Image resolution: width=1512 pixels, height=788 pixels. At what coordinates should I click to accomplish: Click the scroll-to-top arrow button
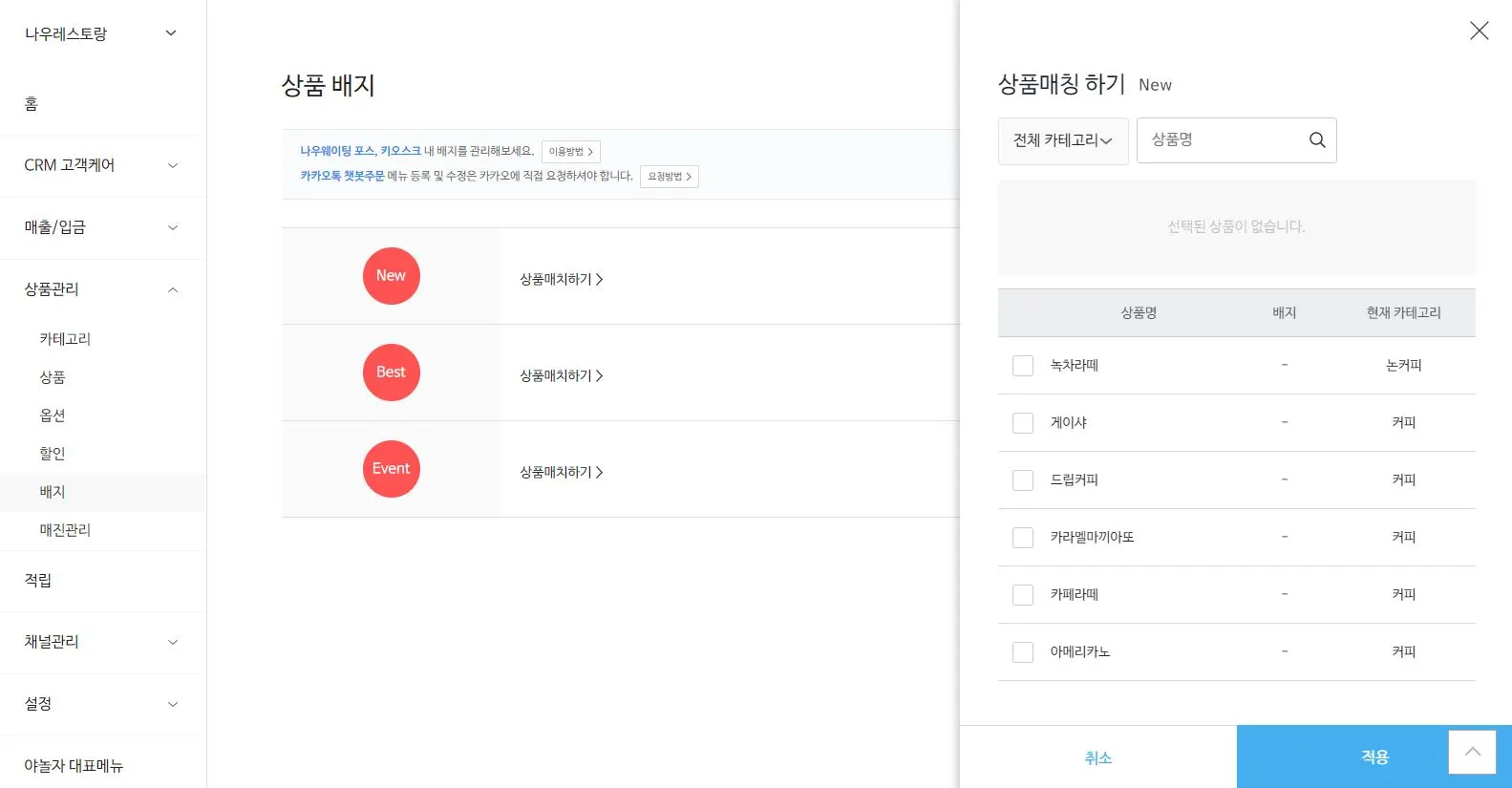(x=1472, y=752)
